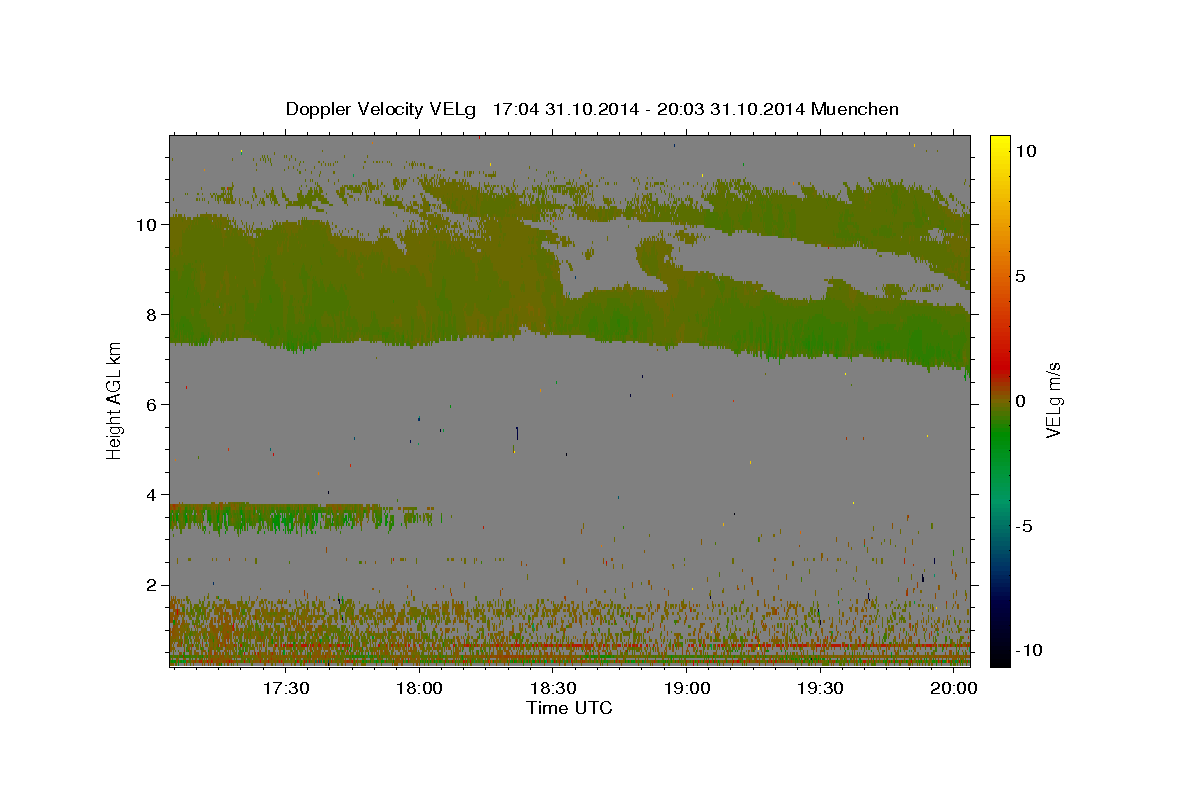This screenshot has width=1200, height=800.
Task: Click the 20:00 time tick label
Action: click(x=954, y=689)
